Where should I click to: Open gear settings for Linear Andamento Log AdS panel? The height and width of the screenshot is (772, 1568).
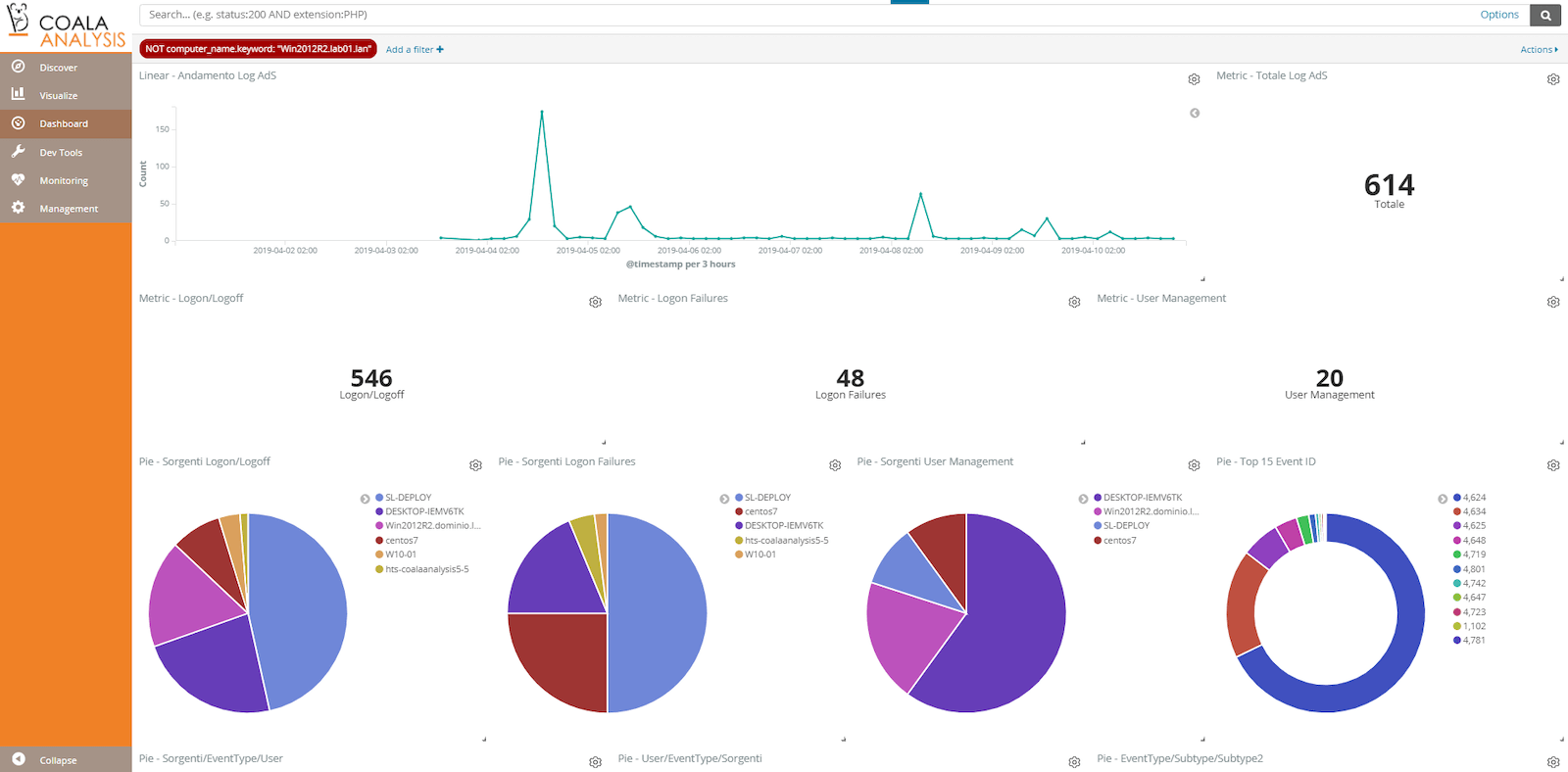pos(1194,79)
